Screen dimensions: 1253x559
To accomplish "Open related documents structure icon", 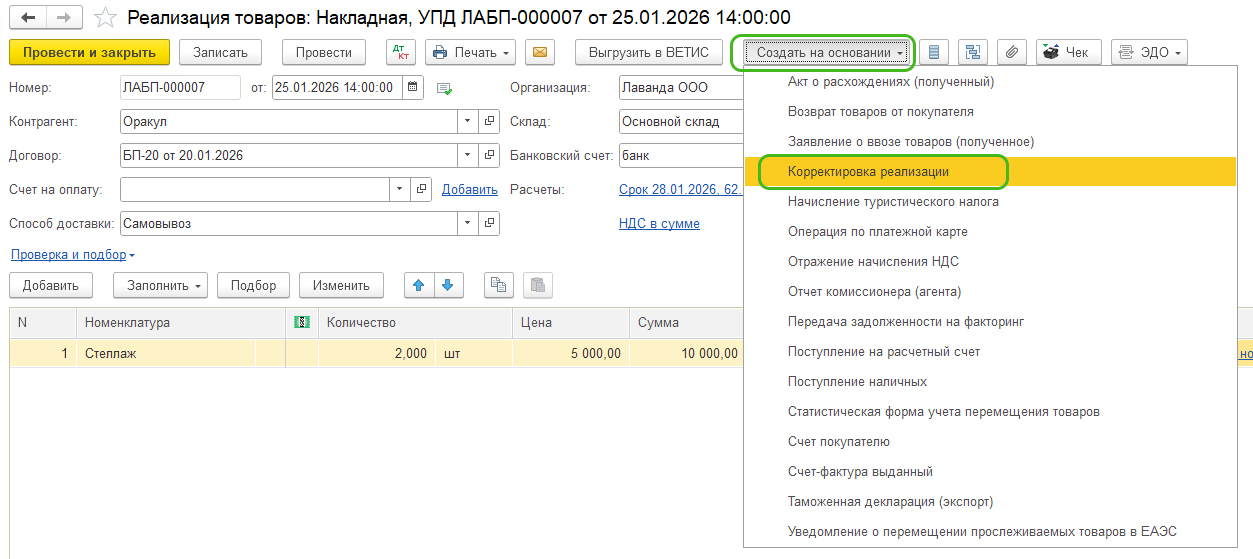I will [973, 52].
